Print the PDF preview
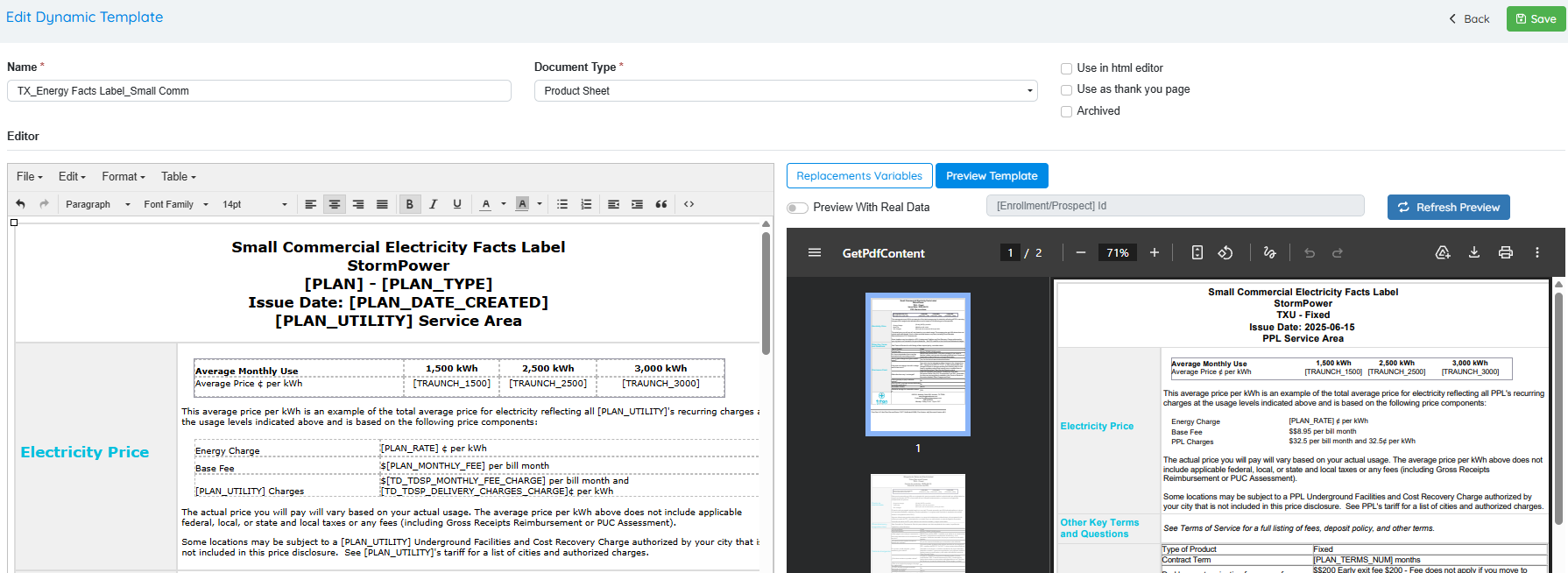The image size is (1568, 573). (x=1506, y=252)
